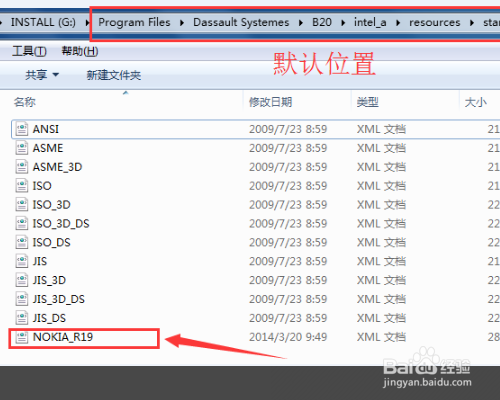Click XML 文档 type in ISO_3D_DS row
500x400 pixels.
click(381, 224)
